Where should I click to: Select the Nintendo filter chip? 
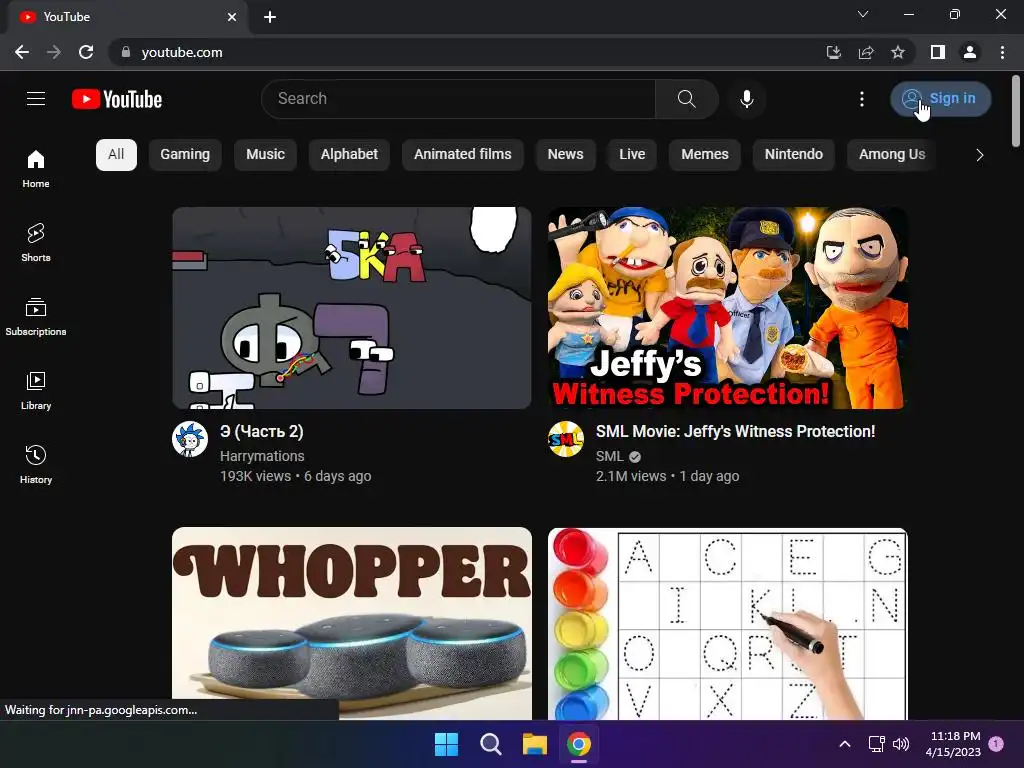click(794, 155)
